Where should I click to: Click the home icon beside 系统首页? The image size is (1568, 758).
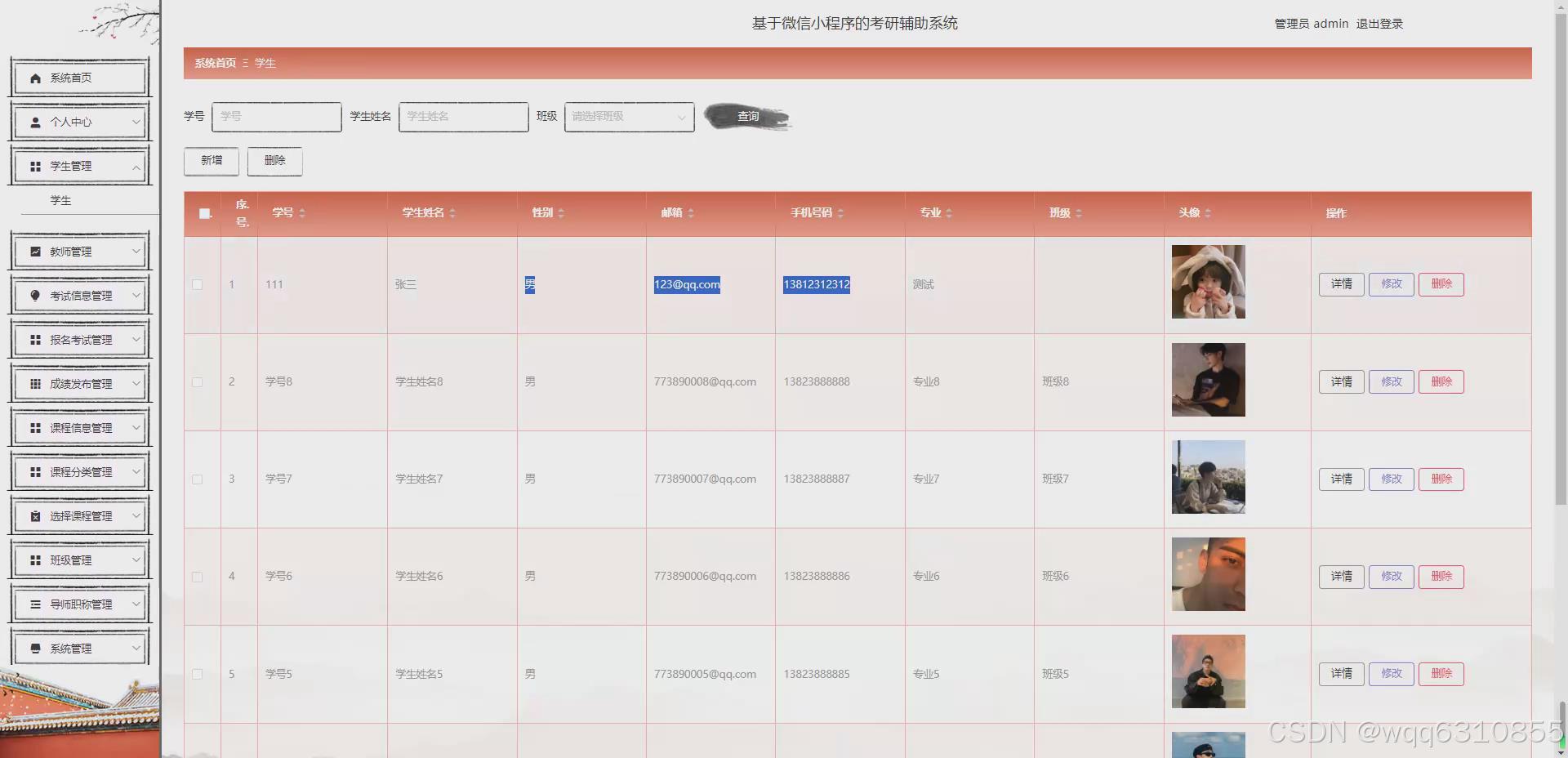(35, 78)
